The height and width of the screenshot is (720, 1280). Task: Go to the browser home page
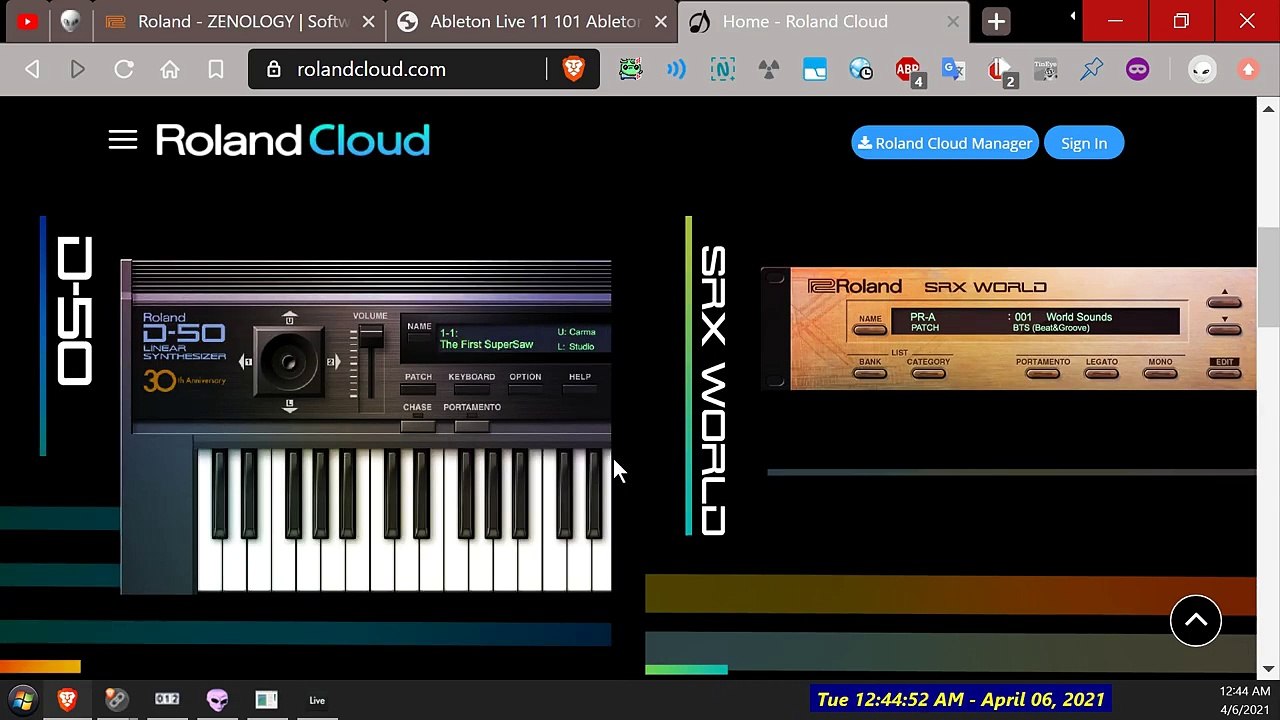(x=170, y=69)
